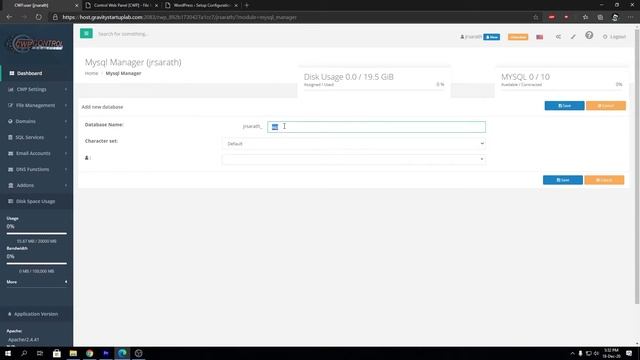Image resolution: width=640 pixels, height=360 pixels.
Task: Open the Character set dropdown
Action: 353,144
